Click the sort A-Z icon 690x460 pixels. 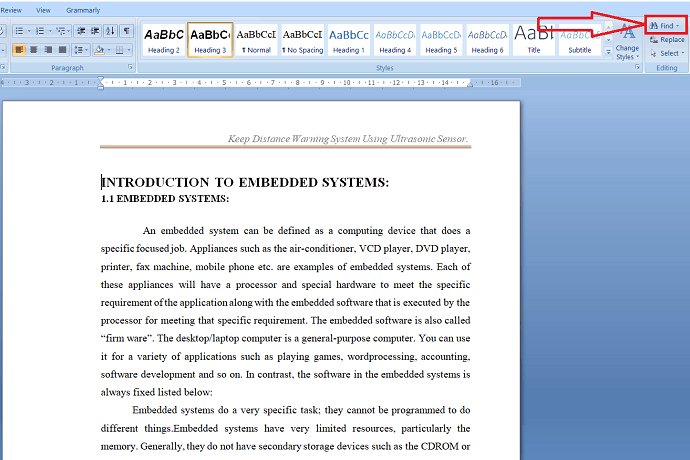(x=110, y=31)
